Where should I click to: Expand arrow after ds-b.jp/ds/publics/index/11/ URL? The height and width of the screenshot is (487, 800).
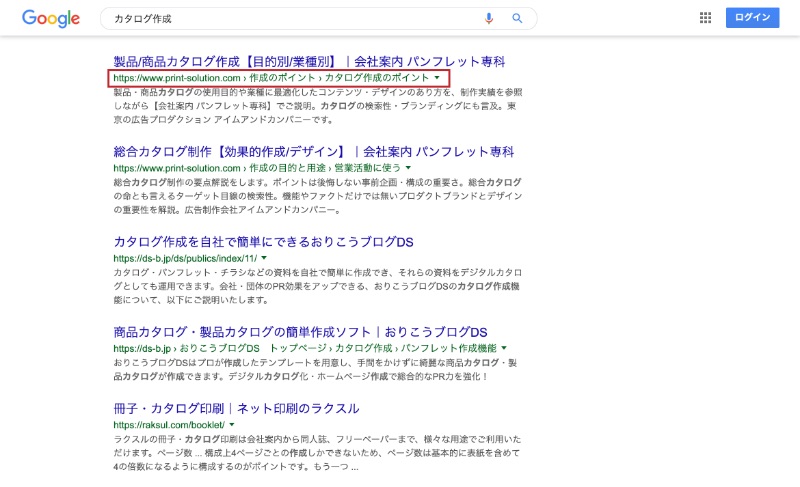264,258
